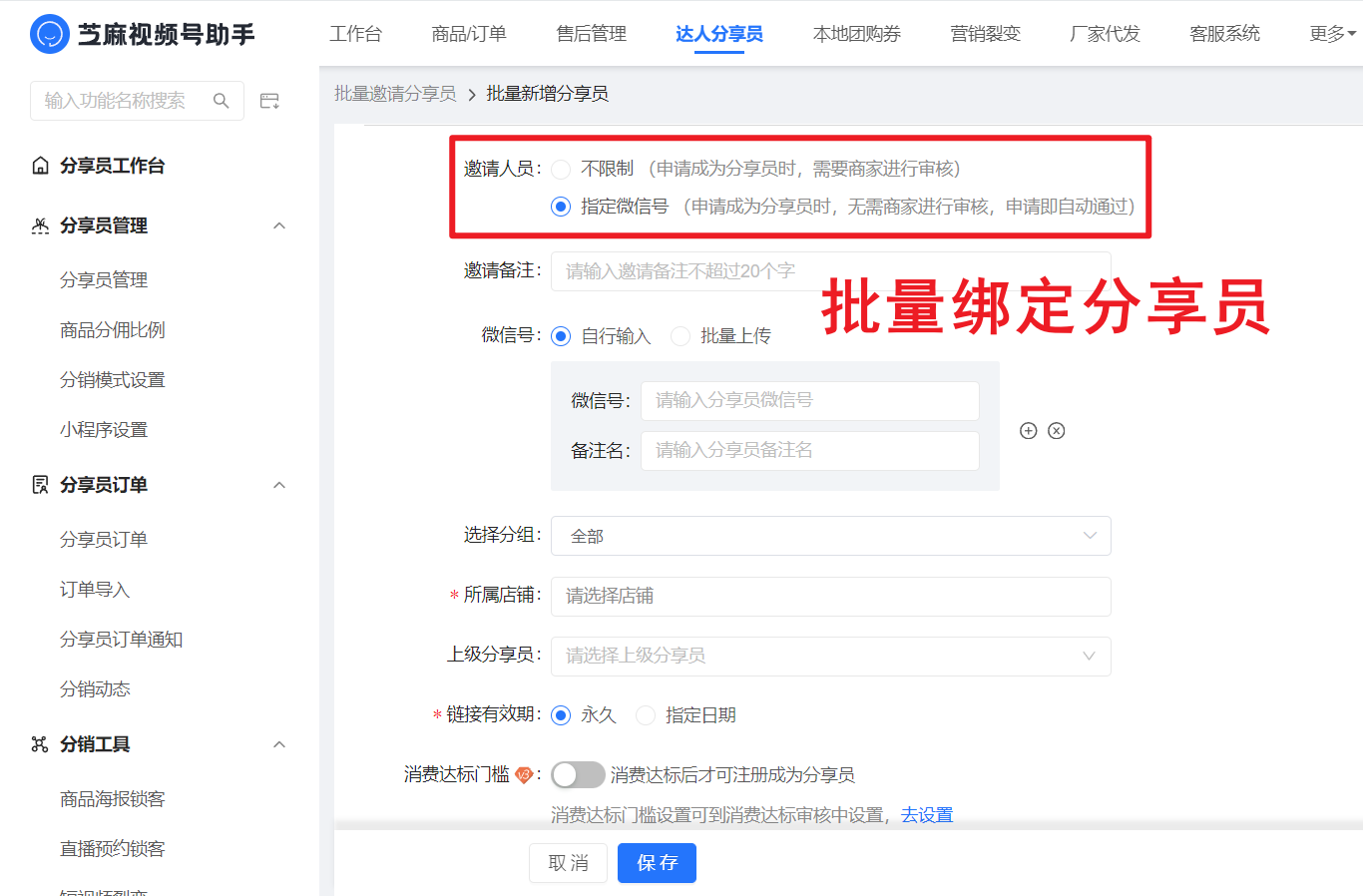
Task: Focus the 请输入分享员微信号 field
Action: 810,401
